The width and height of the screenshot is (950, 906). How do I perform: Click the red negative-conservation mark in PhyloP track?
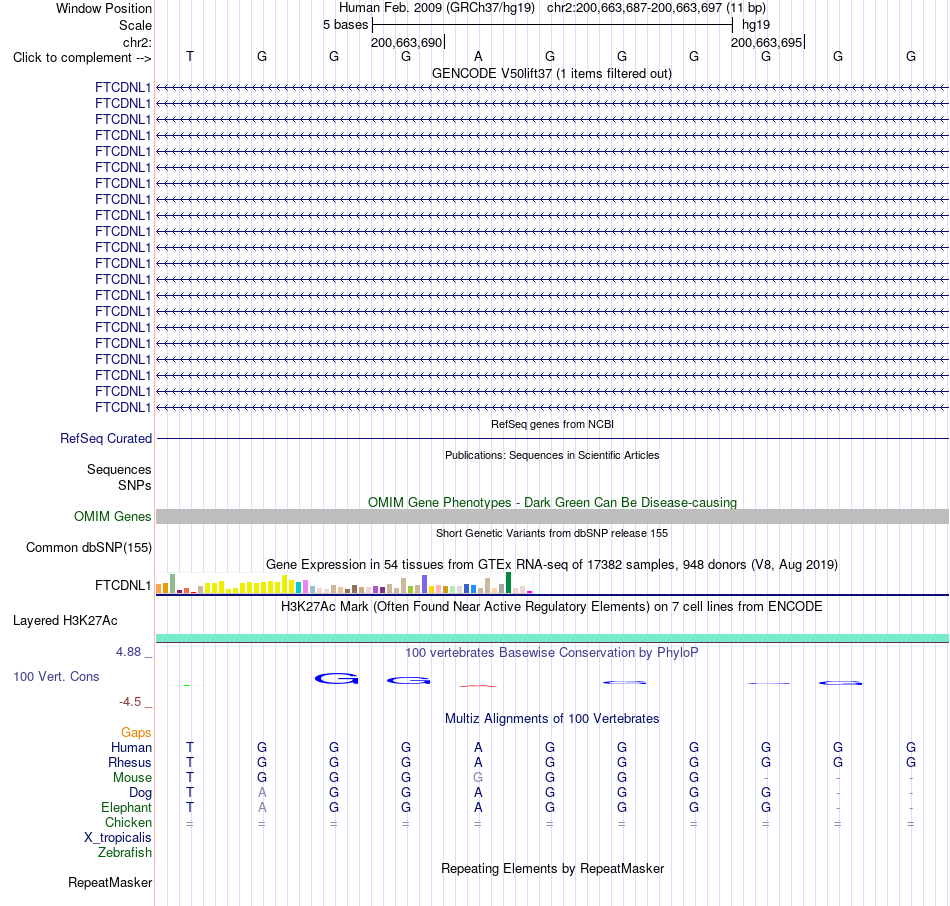click(x=478, y=686)
